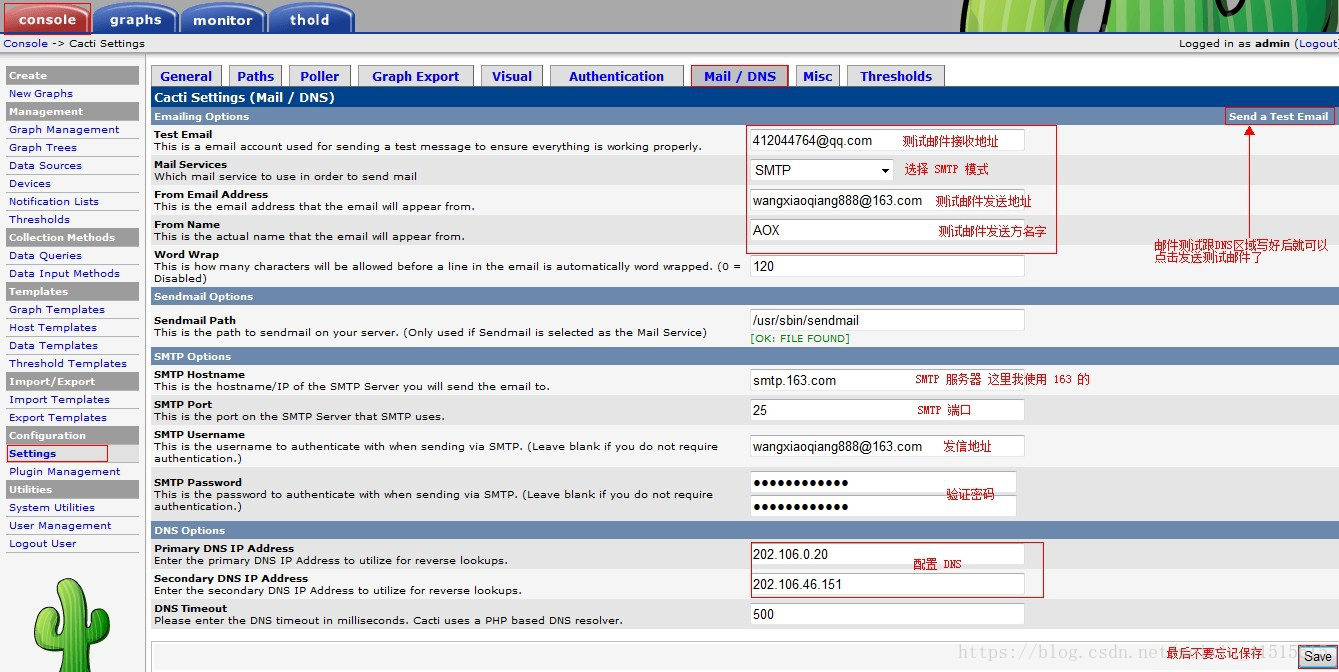
Task: Focus the SMTP Port field
Action: 887,411
